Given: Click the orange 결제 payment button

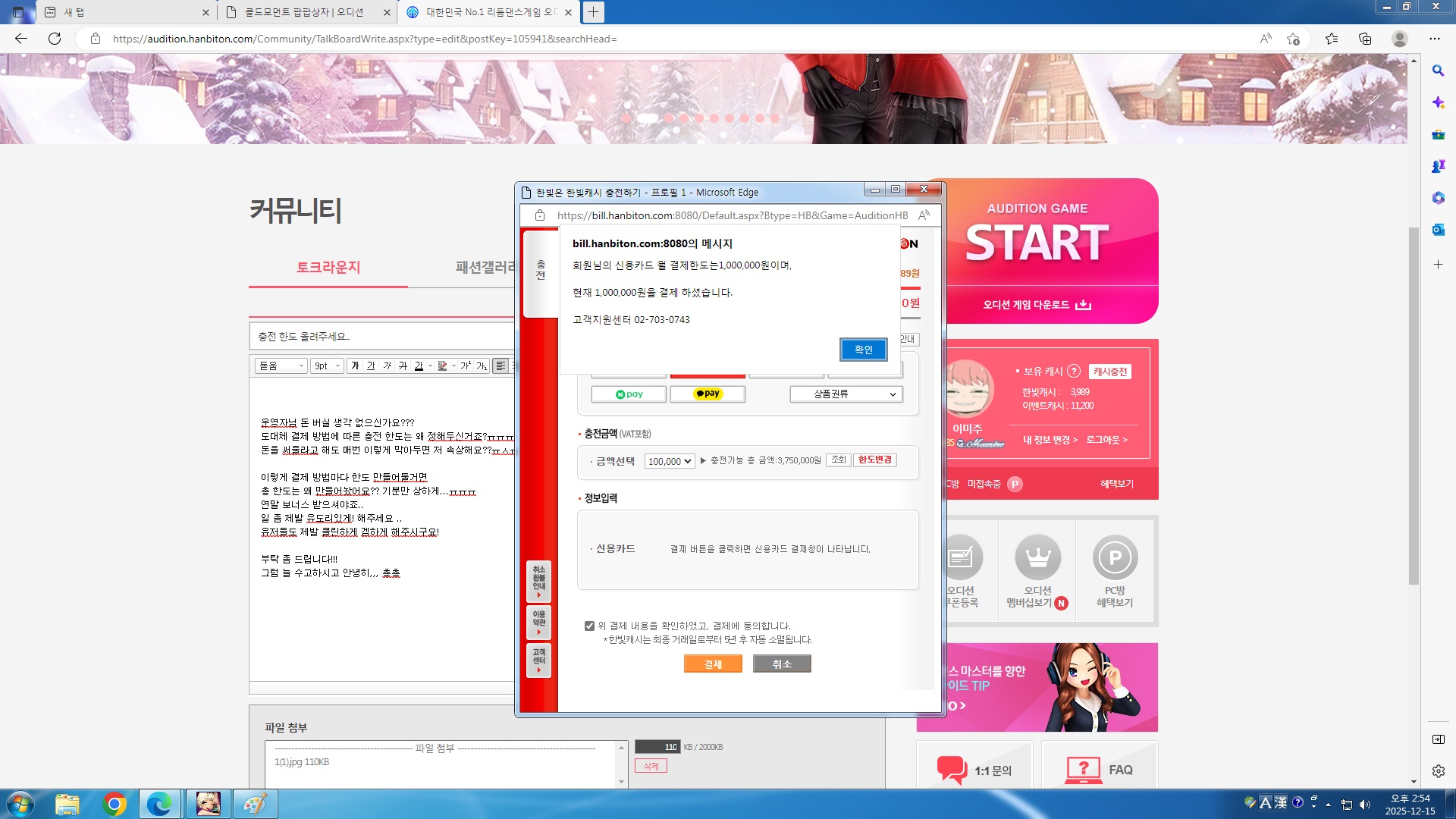Looking at the screenshot, I should (x=713, y=664).
